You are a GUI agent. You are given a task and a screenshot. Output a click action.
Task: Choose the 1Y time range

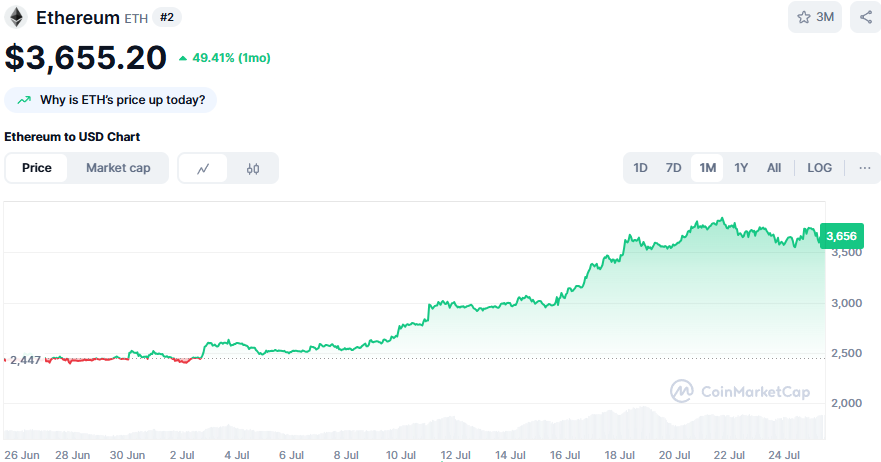[741, 168]
